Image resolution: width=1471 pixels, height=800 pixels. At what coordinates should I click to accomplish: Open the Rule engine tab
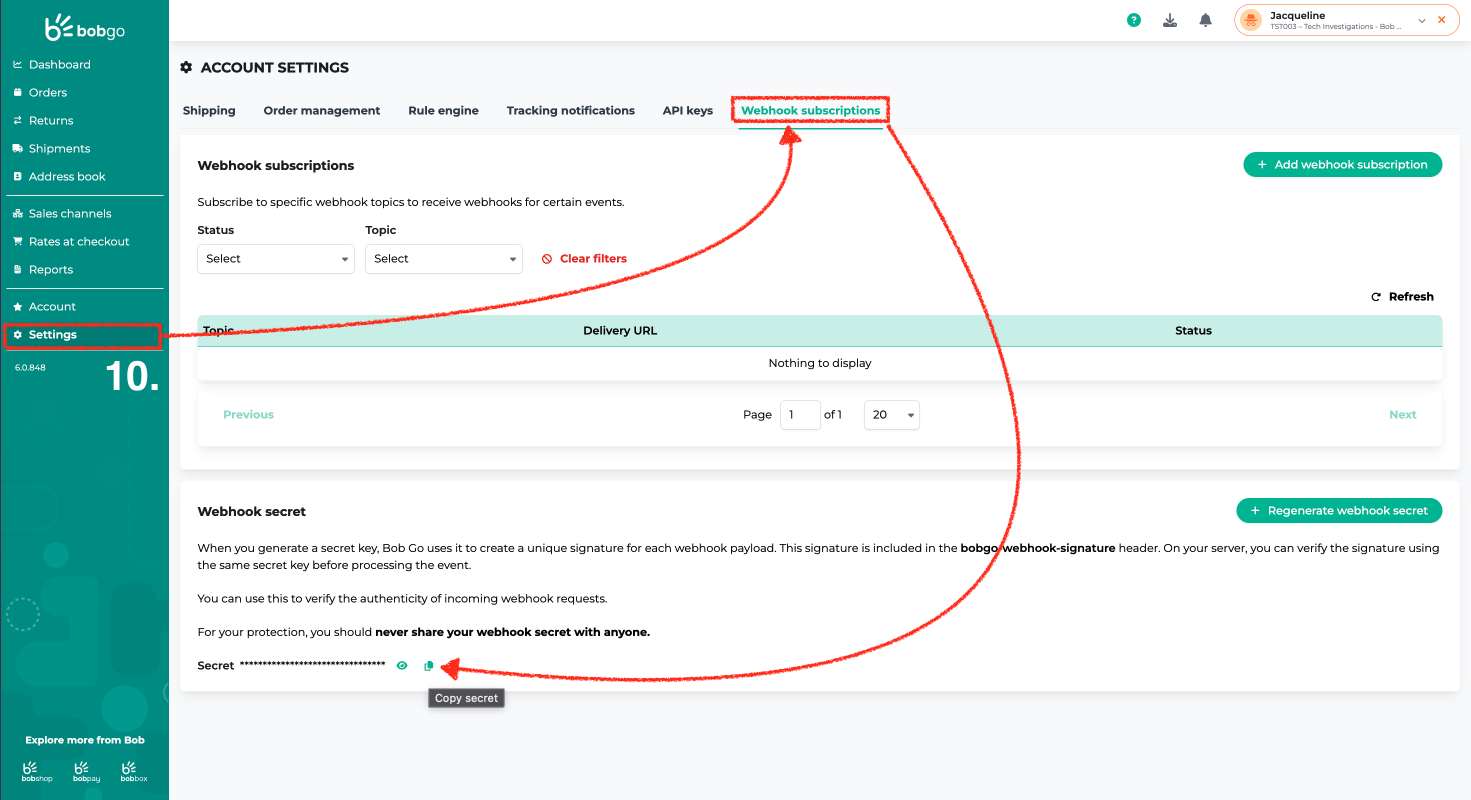[x=443, y=111]
